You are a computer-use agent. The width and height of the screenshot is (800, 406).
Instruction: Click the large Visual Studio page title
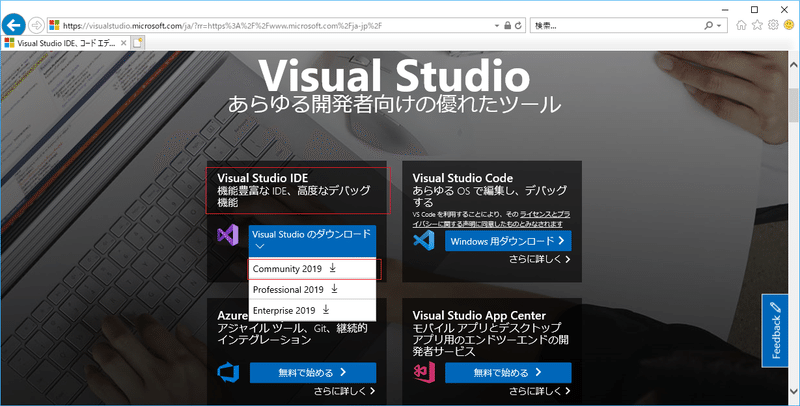pos(394,77)
